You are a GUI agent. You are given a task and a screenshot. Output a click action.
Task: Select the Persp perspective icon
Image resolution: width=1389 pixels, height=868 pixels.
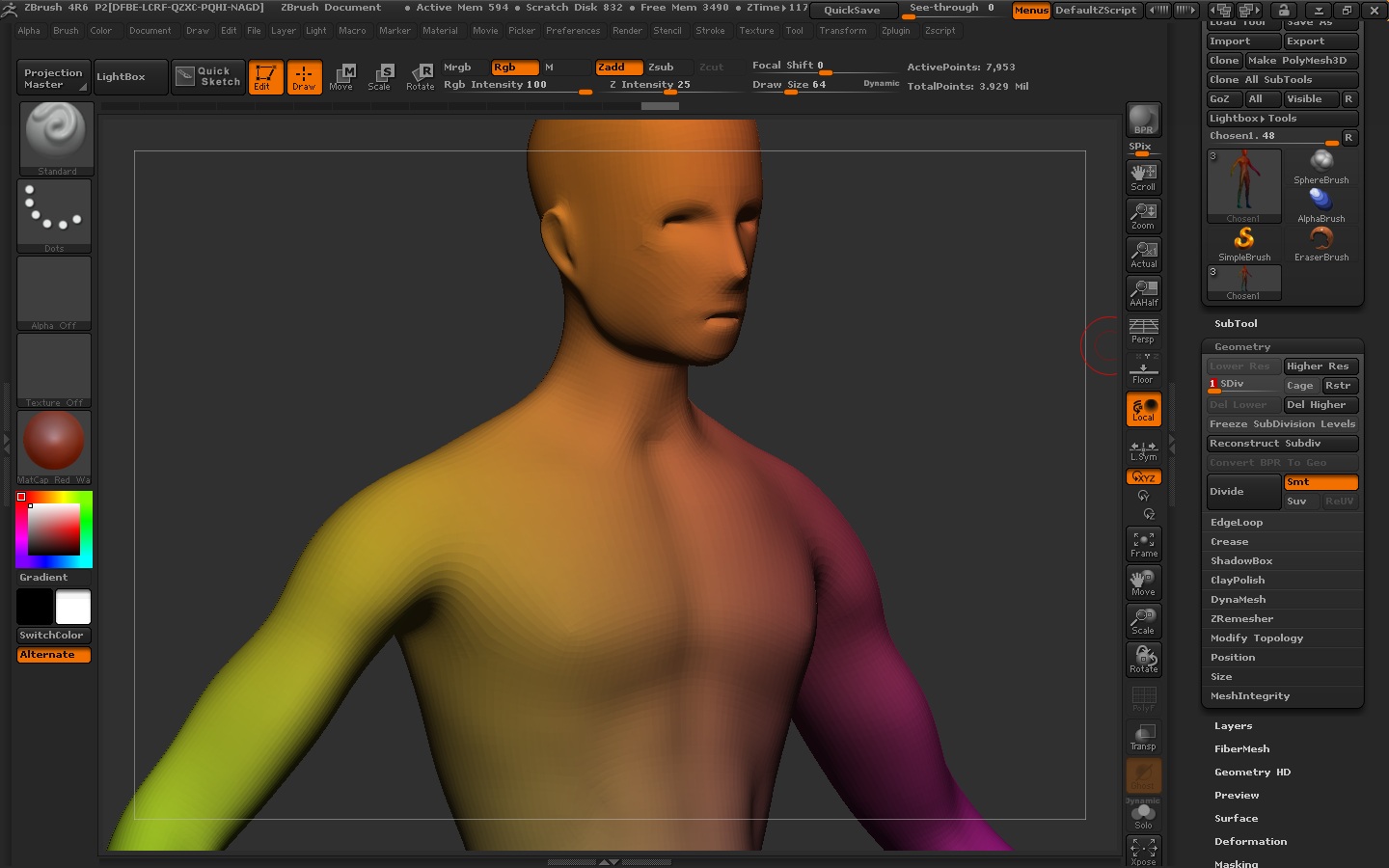(1143, 331)
